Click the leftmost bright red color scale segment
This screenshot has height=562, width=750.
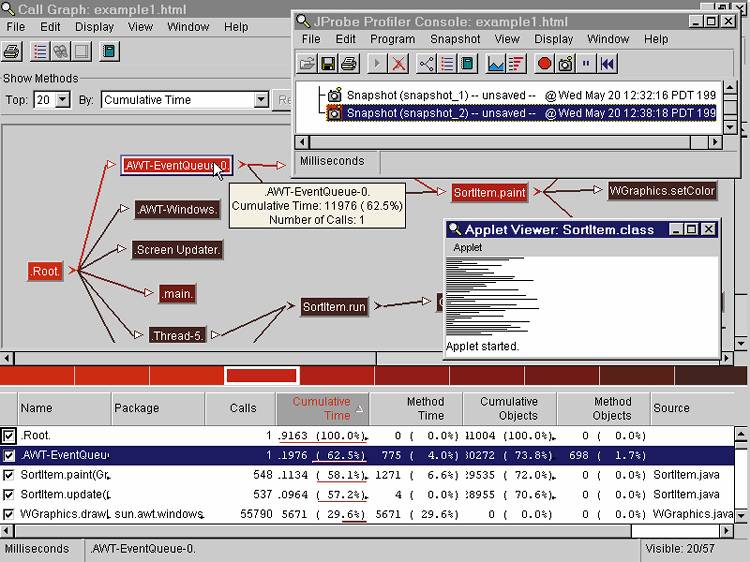pyautogui.click(x=37, y=376)
